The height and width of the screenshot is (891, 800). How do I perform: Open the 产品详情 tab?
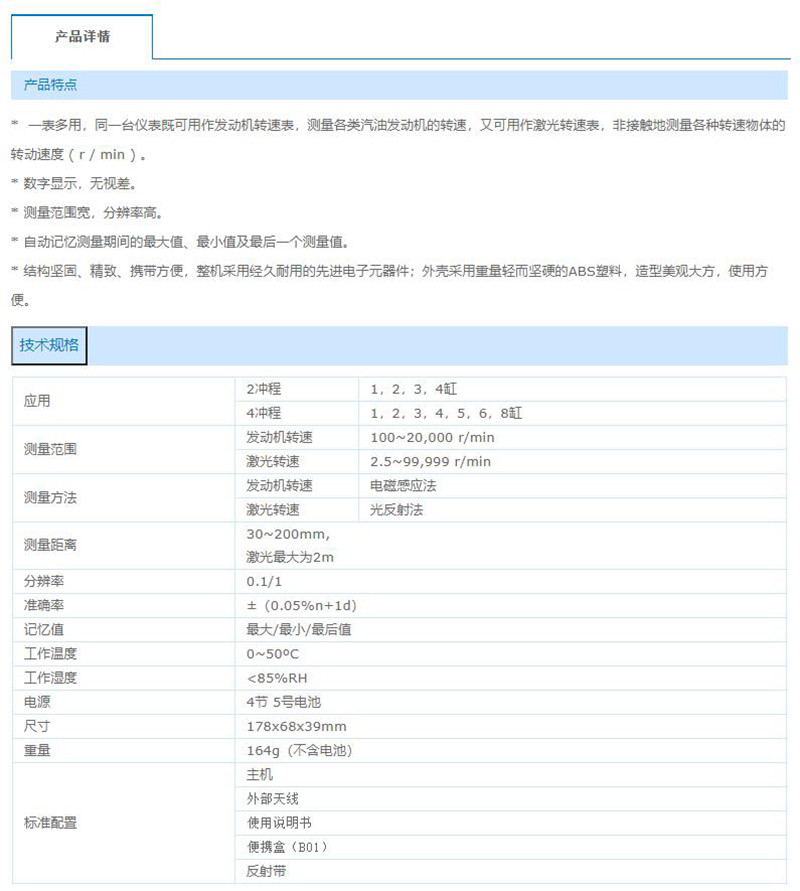(82, 37)
